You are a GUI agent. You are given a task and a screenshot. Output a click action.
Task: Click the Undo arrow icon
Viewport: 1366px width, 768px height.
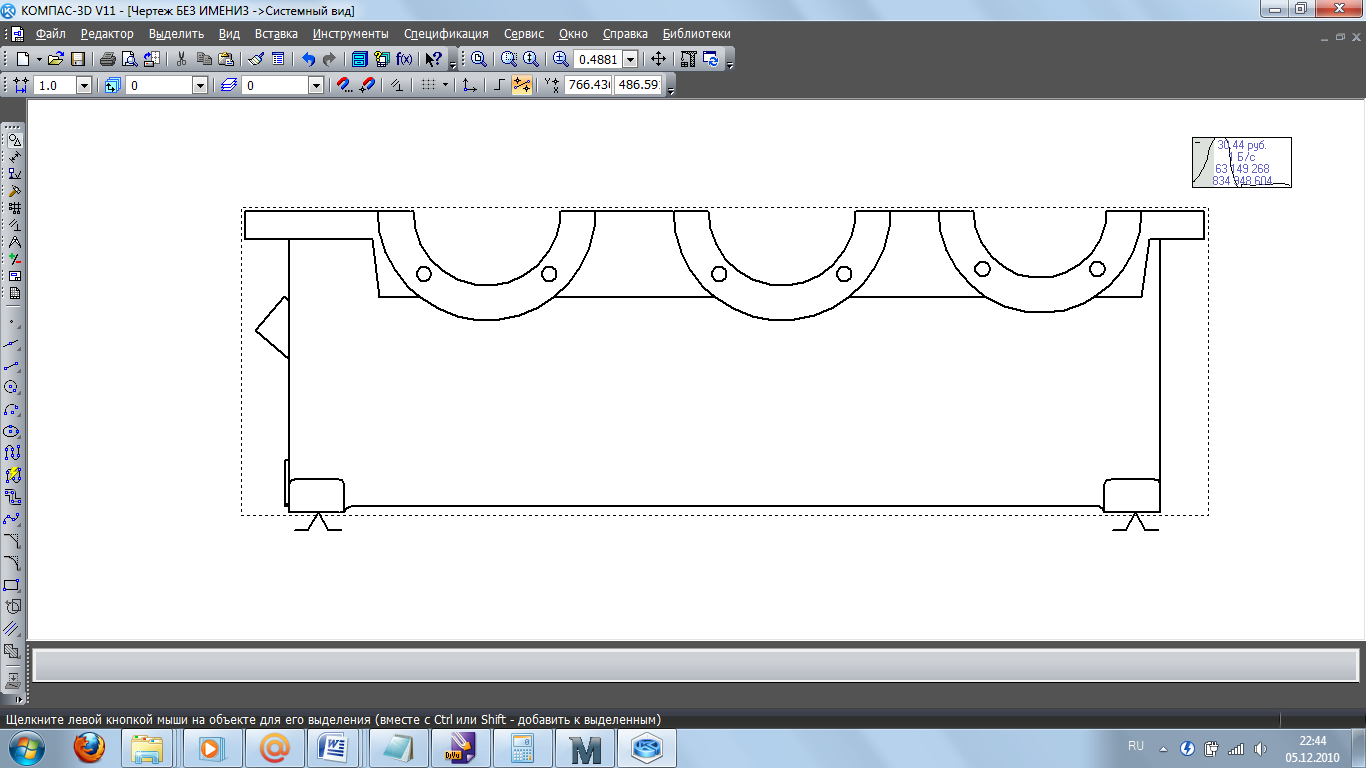(x=308, y=59)
